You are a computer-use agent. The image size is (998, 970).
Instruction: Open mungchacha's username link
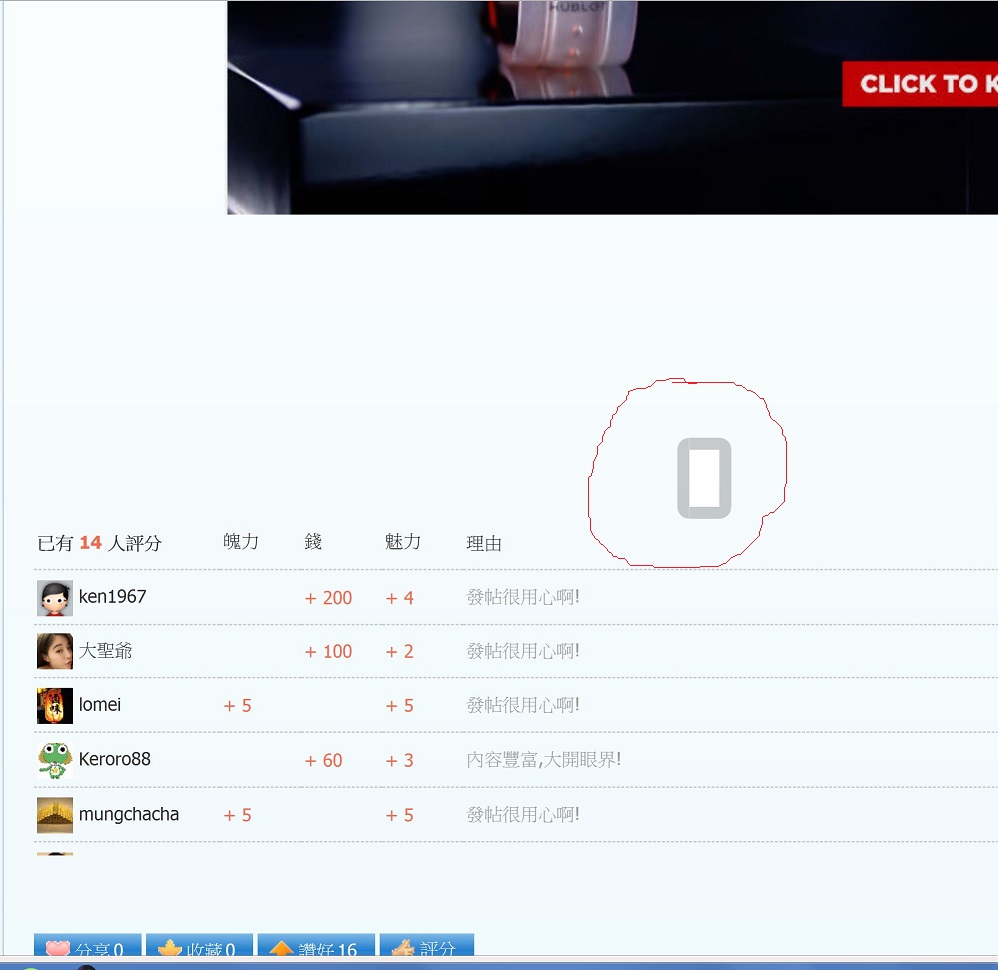[129, 814]
